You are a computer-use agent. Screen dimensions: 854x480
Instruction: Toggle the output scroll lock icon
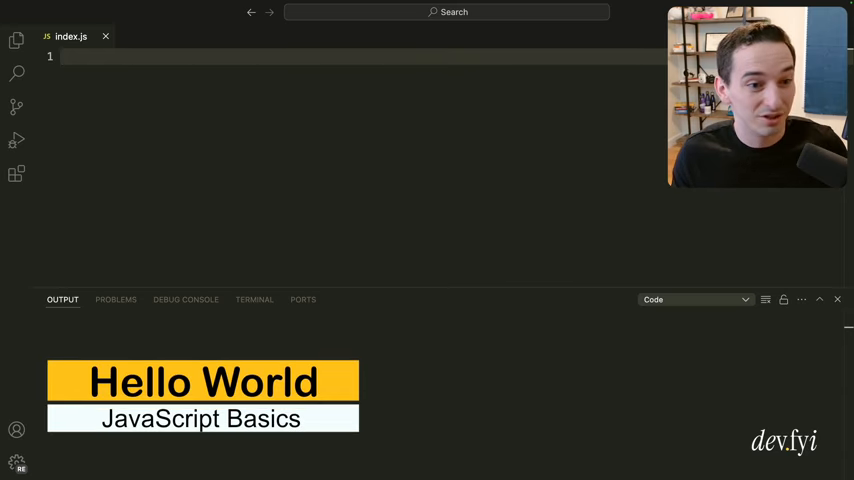point(784,300)
